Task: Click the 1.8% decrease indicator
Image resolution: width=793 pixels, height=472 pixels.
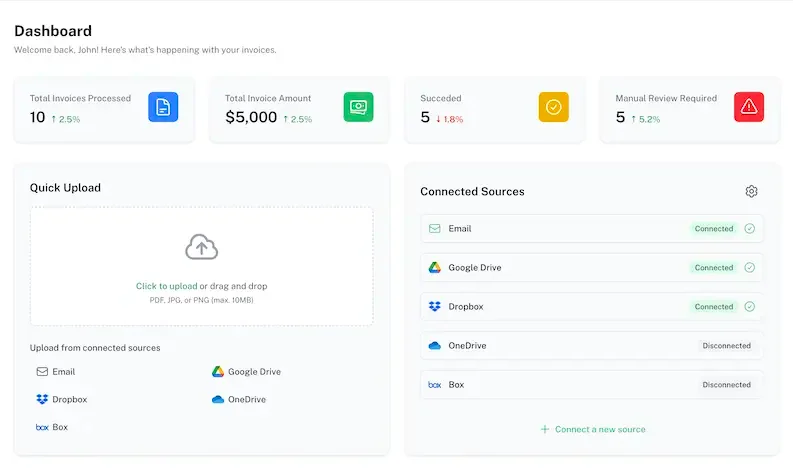Action: (x=450, y=119)
